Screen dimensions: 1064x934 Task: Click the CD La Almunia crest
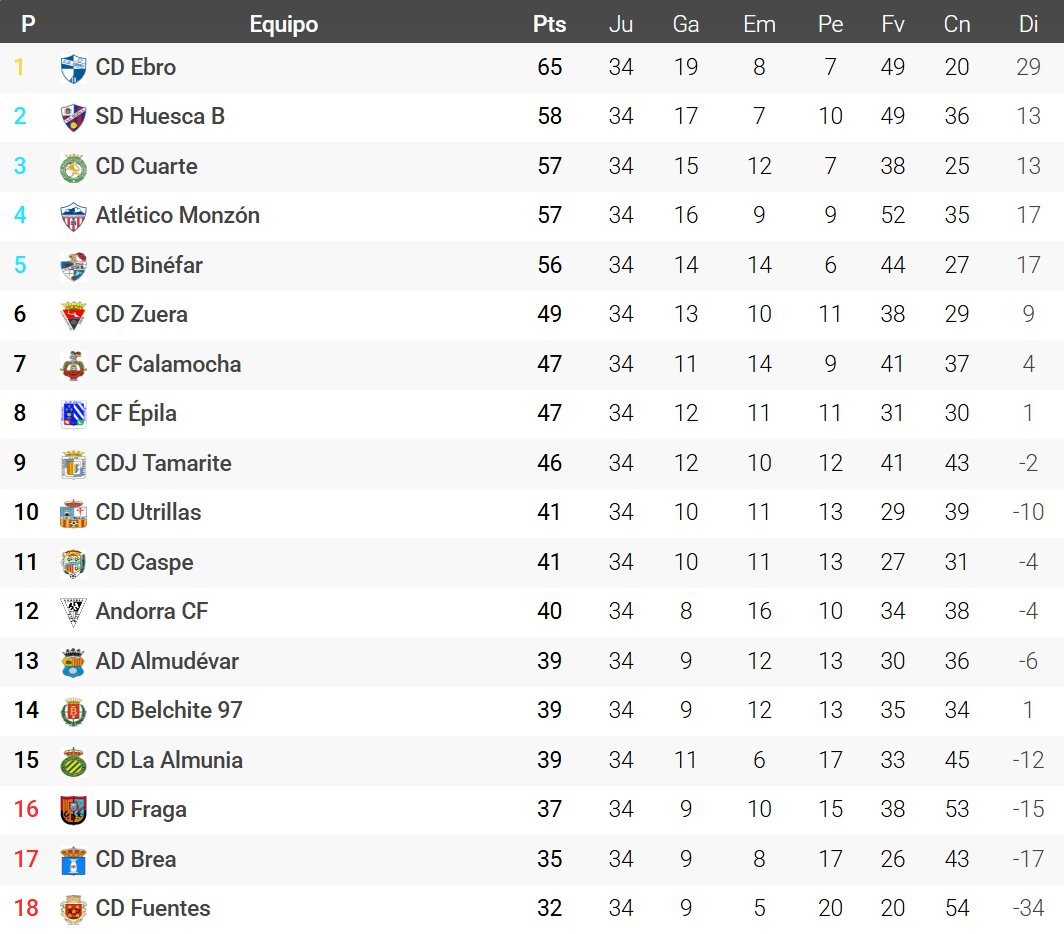[x=74, y=761]
